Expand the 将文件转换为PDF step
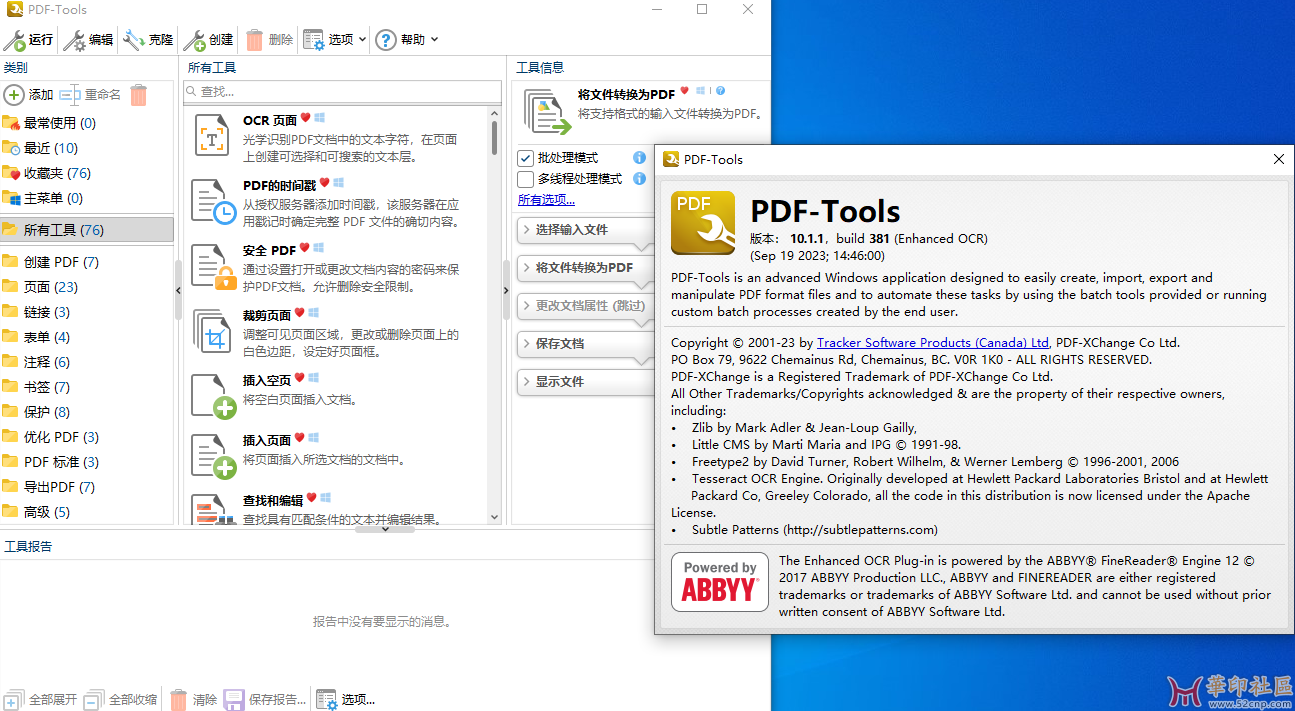1295x711 pixels. [584, 268]
